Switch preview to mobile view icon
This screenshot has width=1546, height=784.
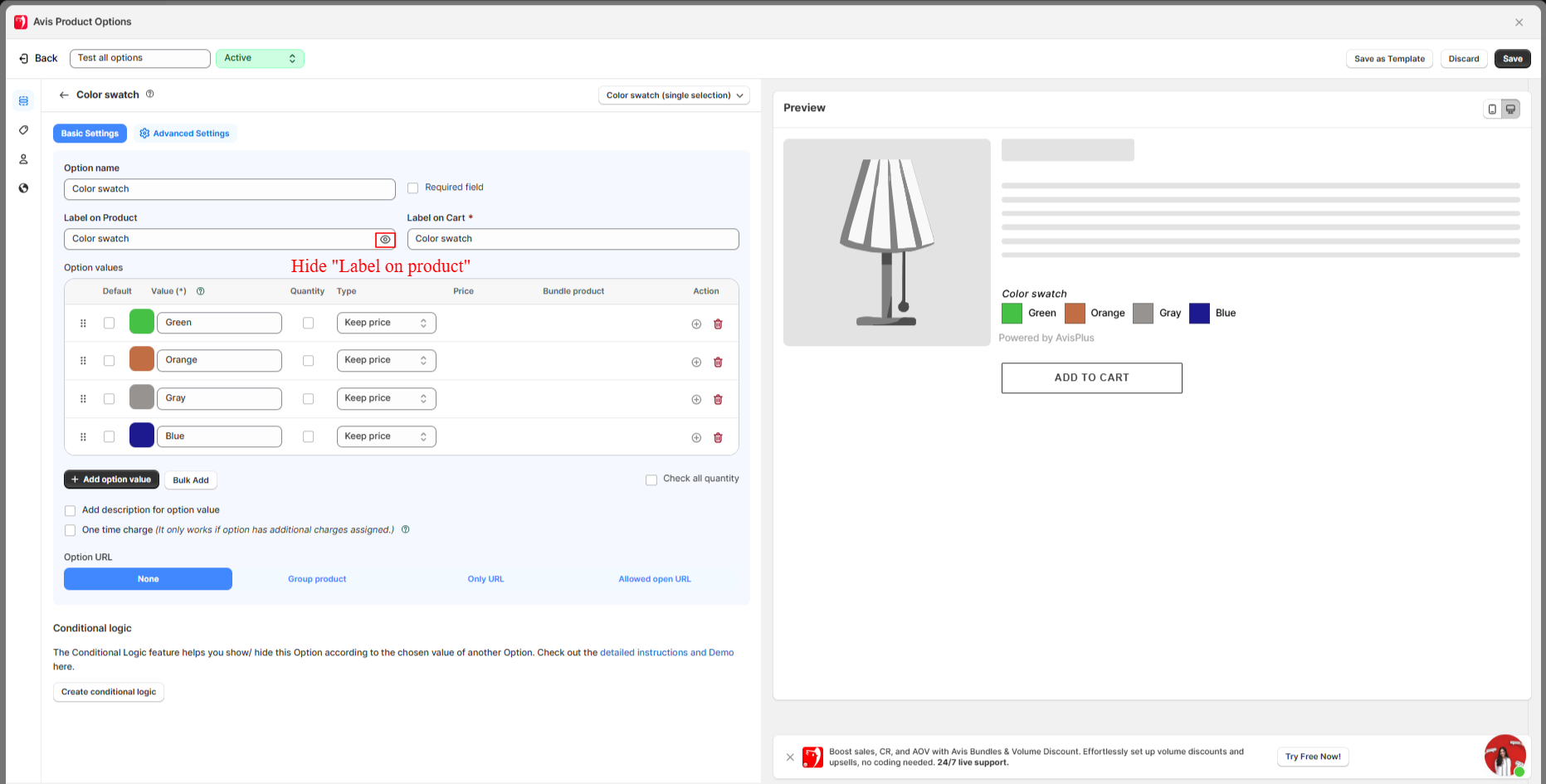click(1492, 109)
